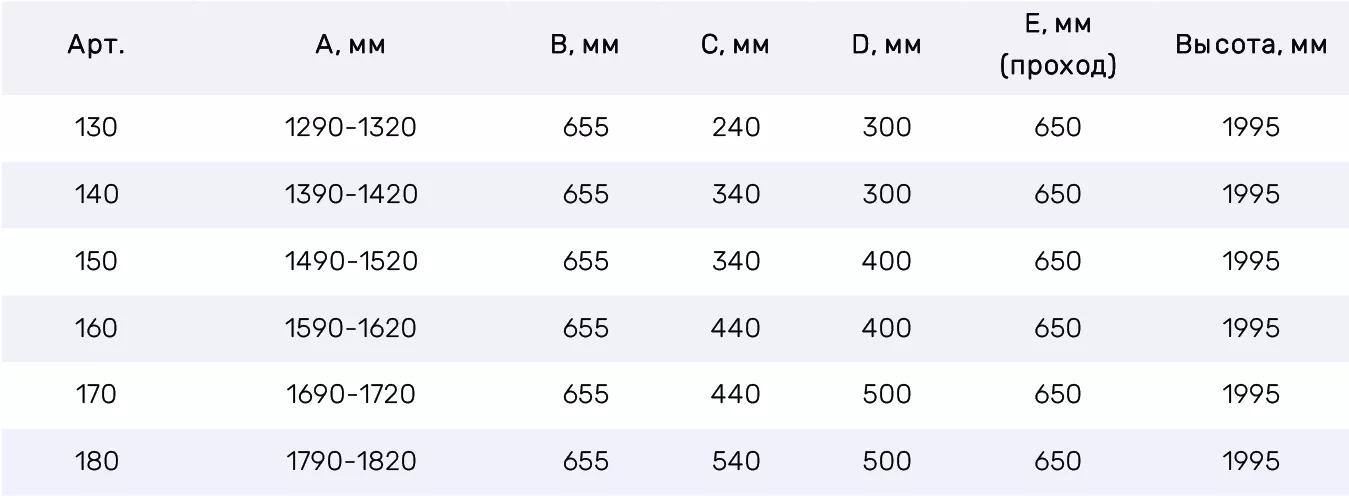Click the D, мм column header
Viewport: 1349px width, 496px height.
[886, 46]
